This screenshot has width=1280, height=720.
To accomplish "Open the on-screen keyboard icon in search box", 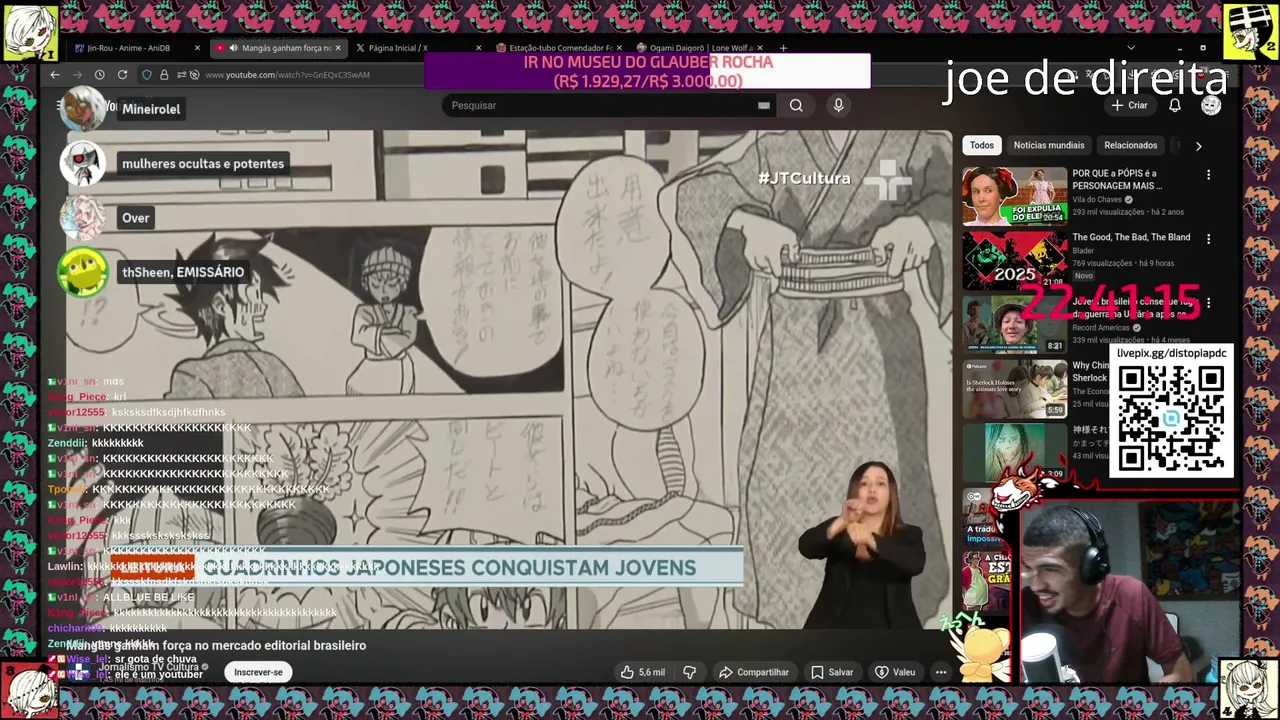I will [x=764, y=105].
